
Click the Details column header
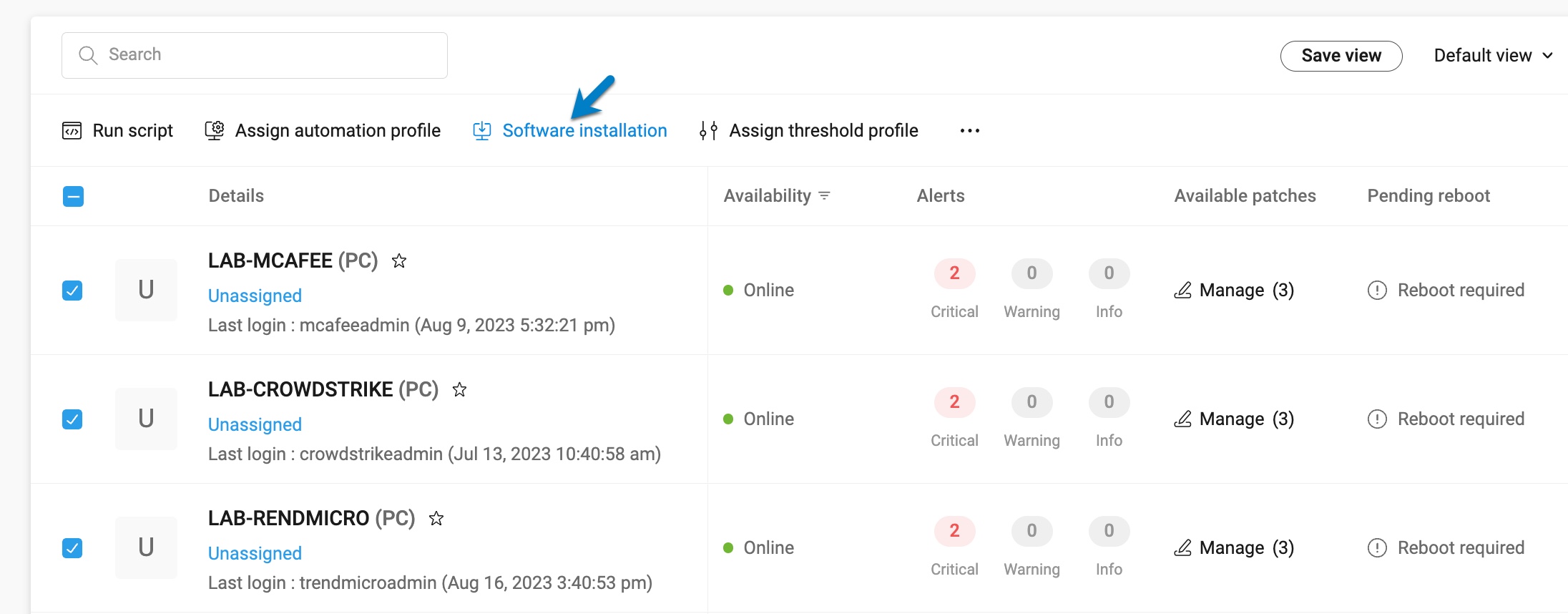coord(236,195)
